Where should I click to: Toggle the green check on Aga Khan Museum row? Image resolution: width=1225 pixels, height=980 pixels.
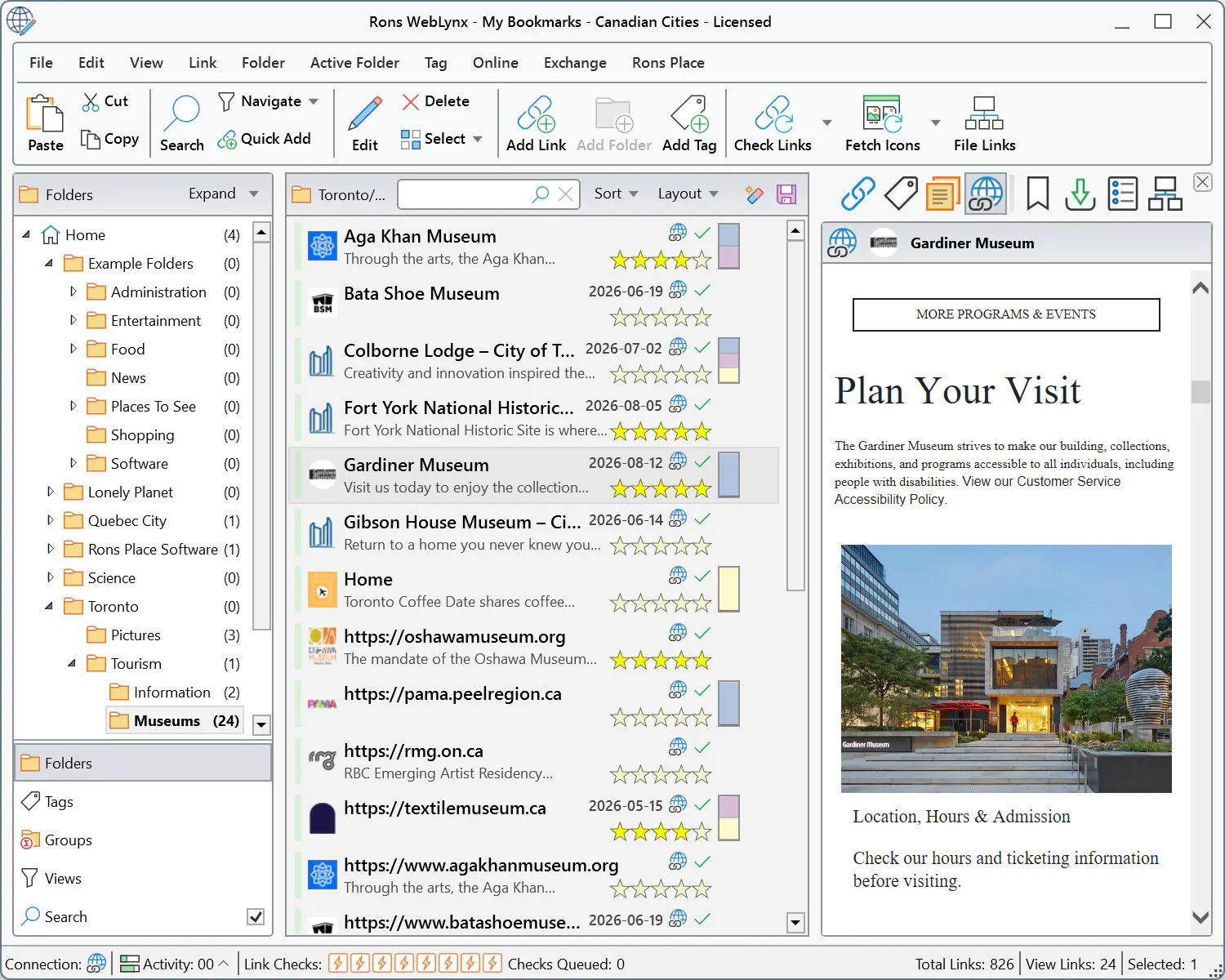(x=702, y=233)
